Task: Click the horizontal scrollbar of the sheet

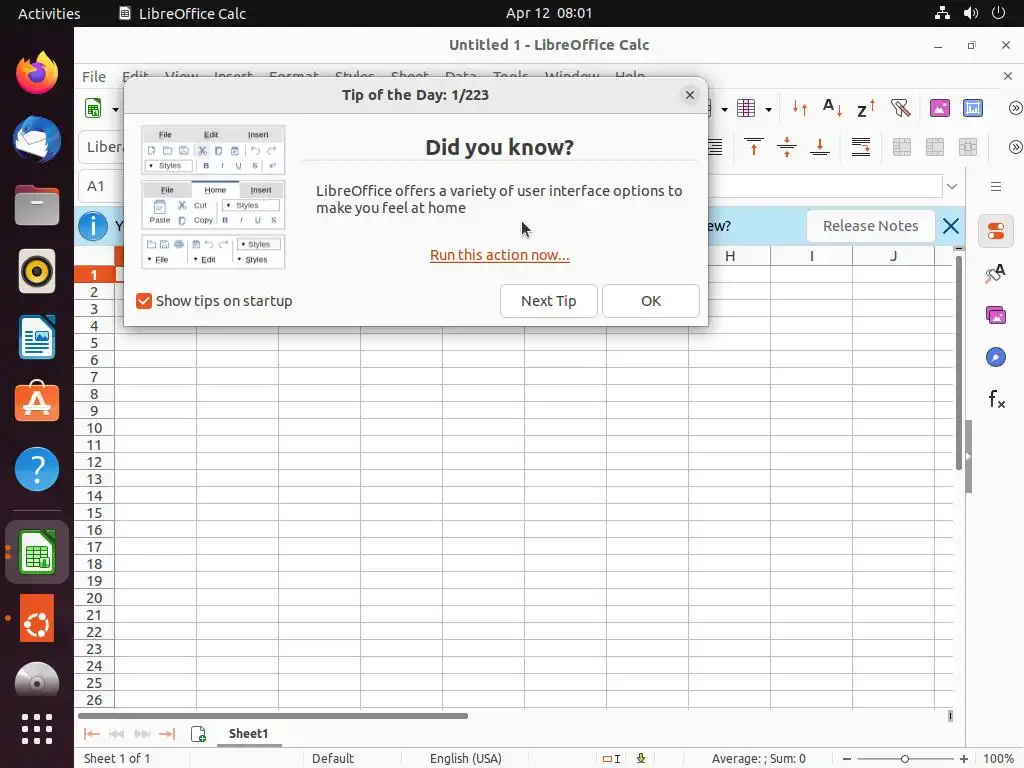Action: point(273,716)
